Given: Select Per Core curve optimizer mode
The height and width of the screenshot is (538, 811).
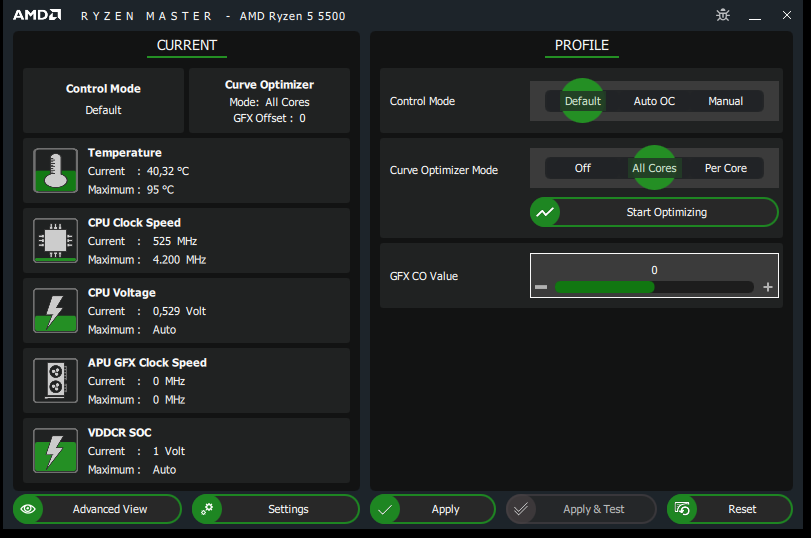Looking at the screenshot, I should 726,168.
